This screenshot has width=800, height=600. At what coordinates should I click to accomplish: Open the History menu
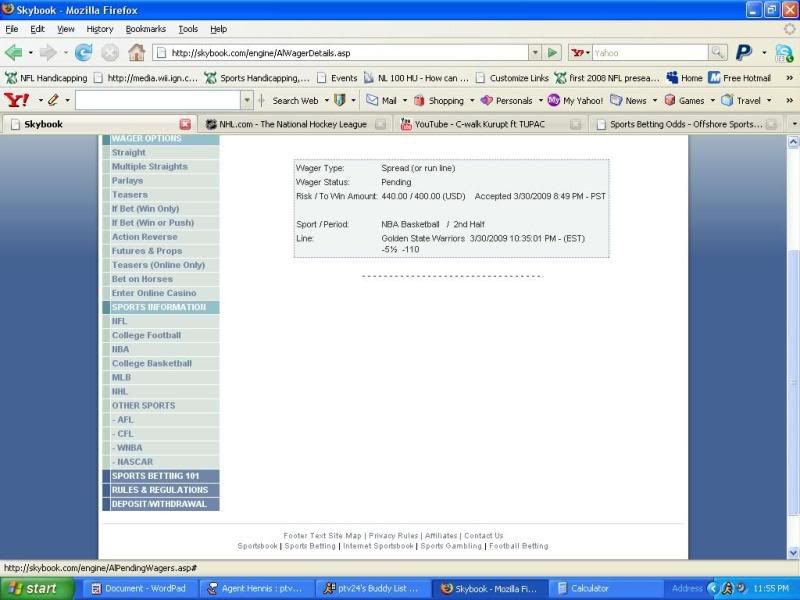(x=99, y=29)
